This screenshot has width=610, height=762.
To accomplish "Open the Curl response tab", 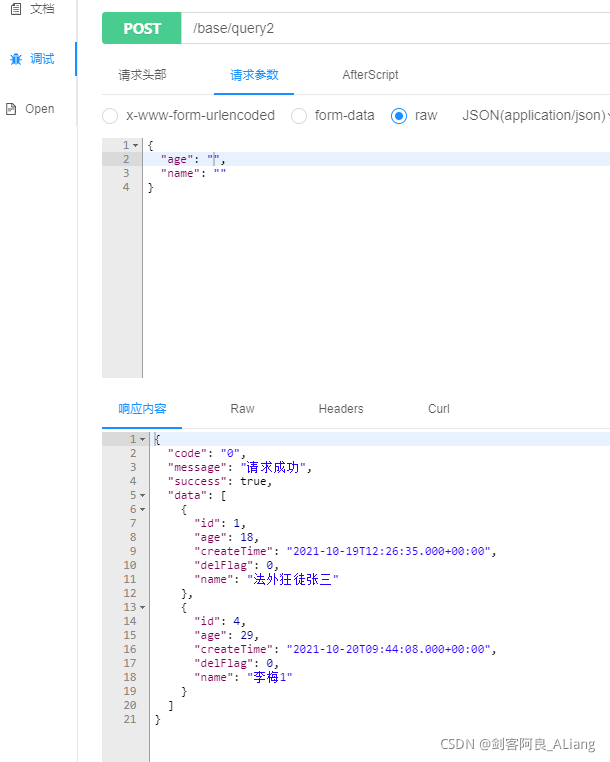I will click(x=439, y=409).
